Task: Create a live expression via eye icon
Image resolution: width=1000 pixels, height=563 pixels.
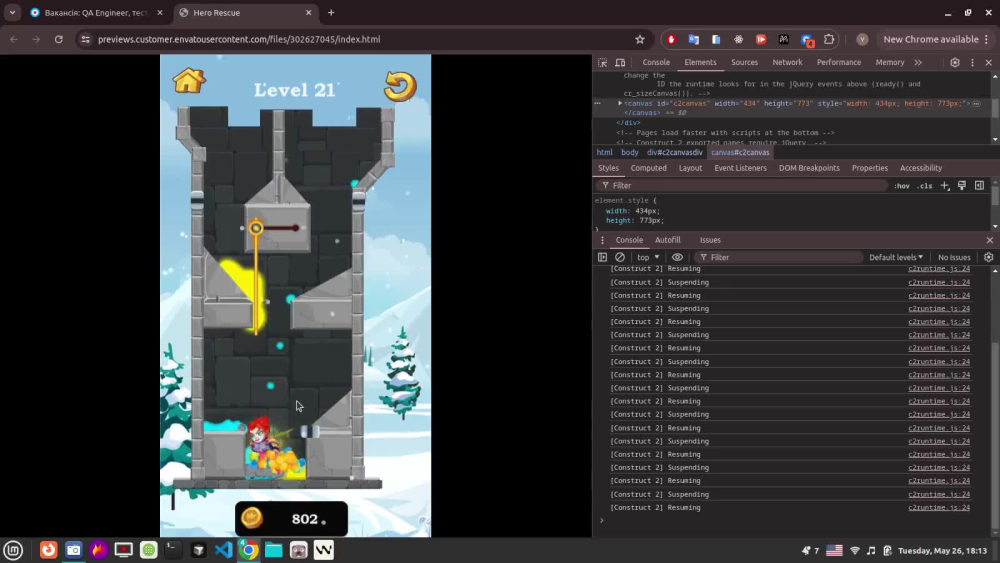Action: click(x=677, y=258)
